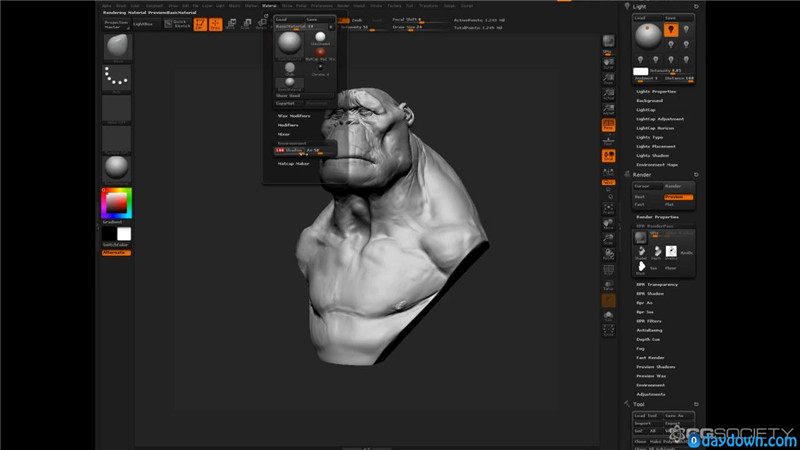Screen dimensions: 800x450
Task: Adjust the Distance light slider
Action: [679, 79]
